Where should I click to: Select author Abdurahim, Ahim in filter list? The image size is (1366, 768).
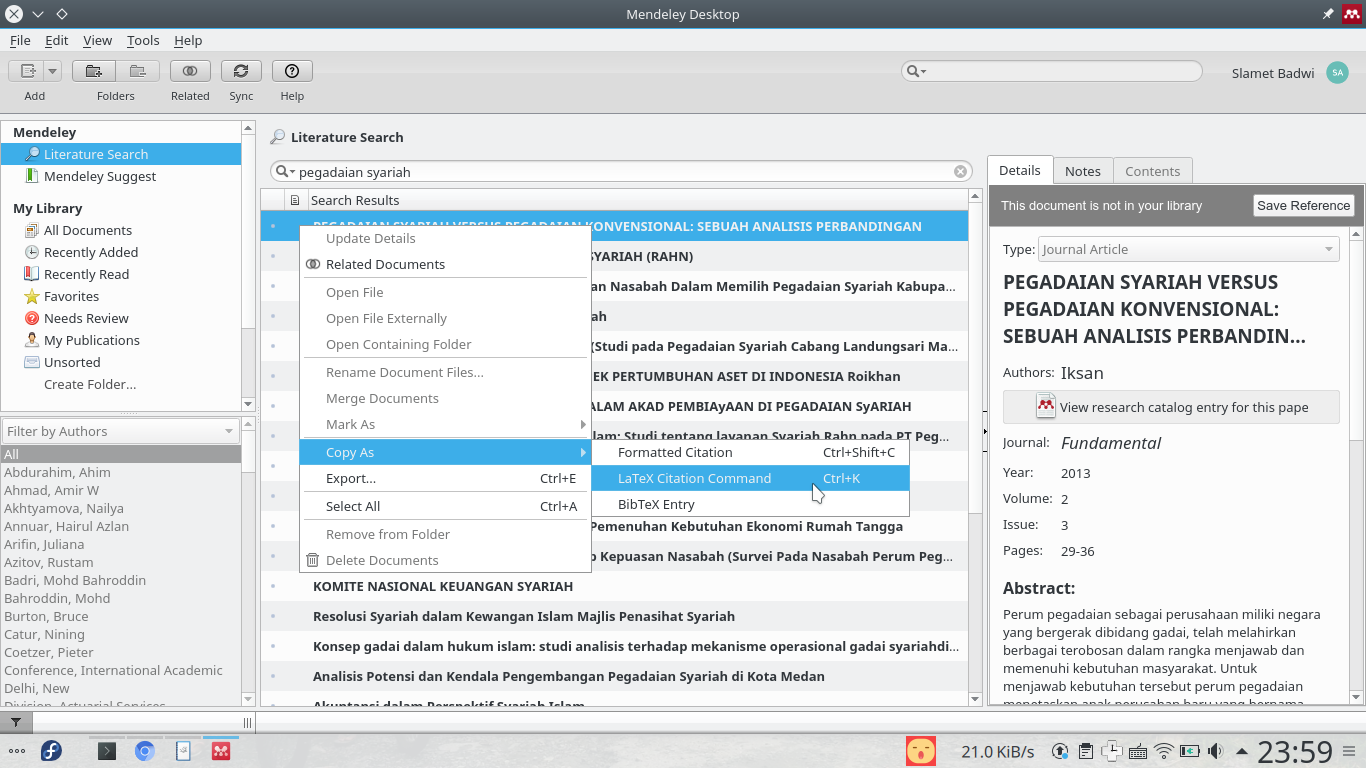(57, 472)
